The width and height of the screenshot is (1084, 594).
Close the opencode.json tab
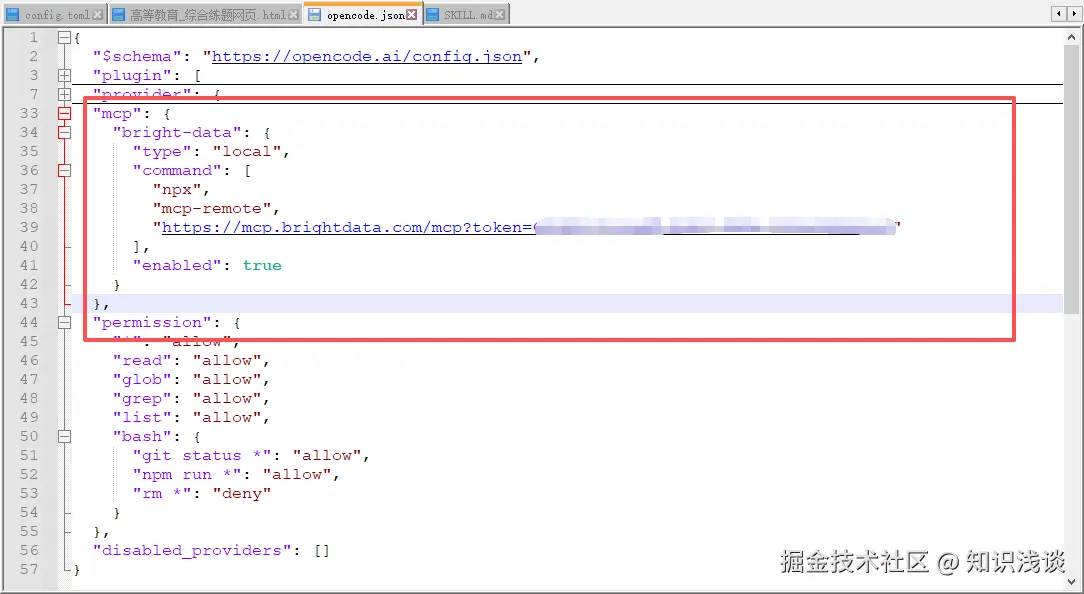tap(412, 15)
